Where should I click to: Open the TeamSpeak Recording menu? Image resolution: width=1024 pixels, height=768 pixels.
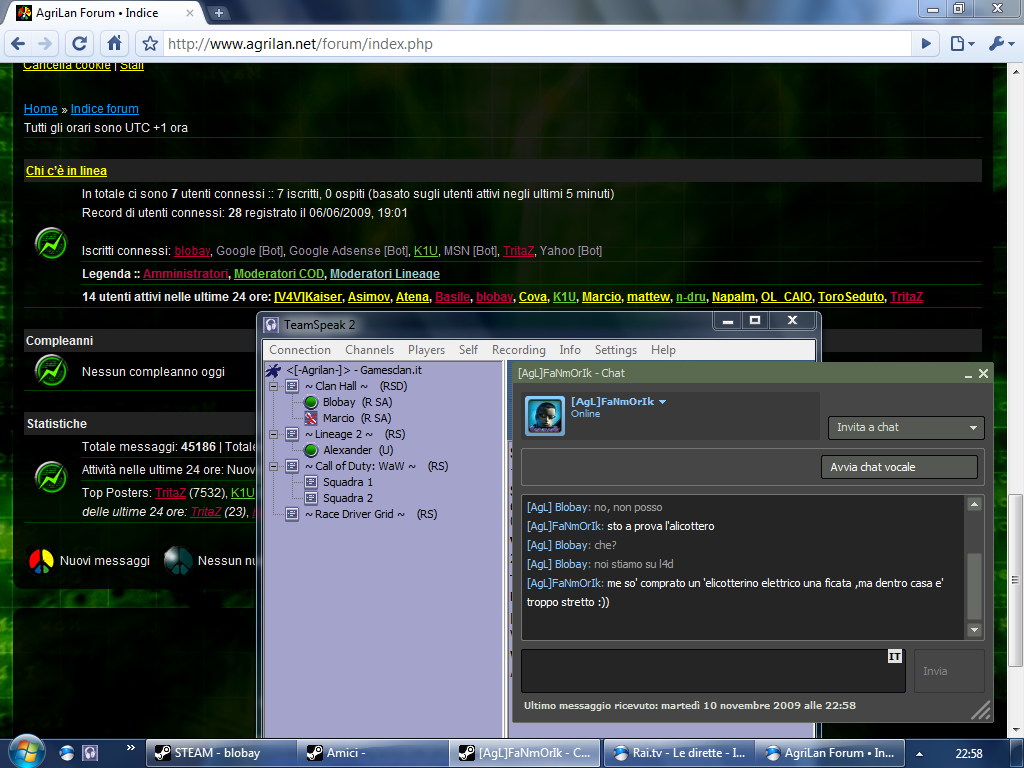pyautogui.click(x=519, y=350)
